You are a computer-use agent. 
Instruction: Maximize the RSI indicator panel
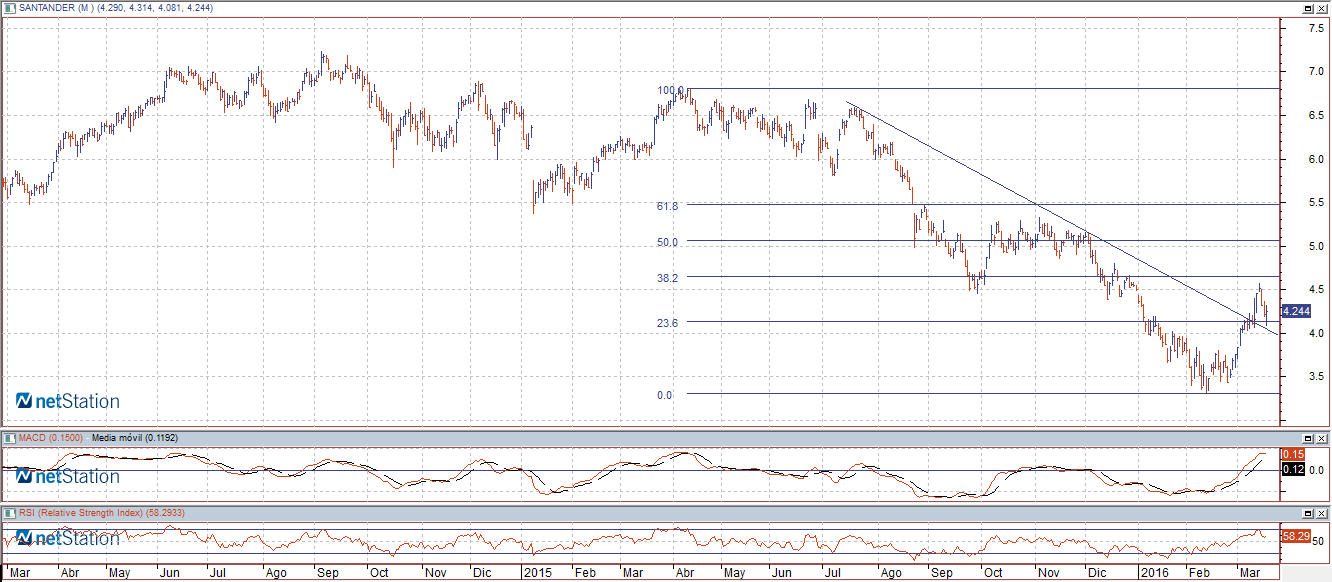pyautogui.click(x=1308, y=513)
